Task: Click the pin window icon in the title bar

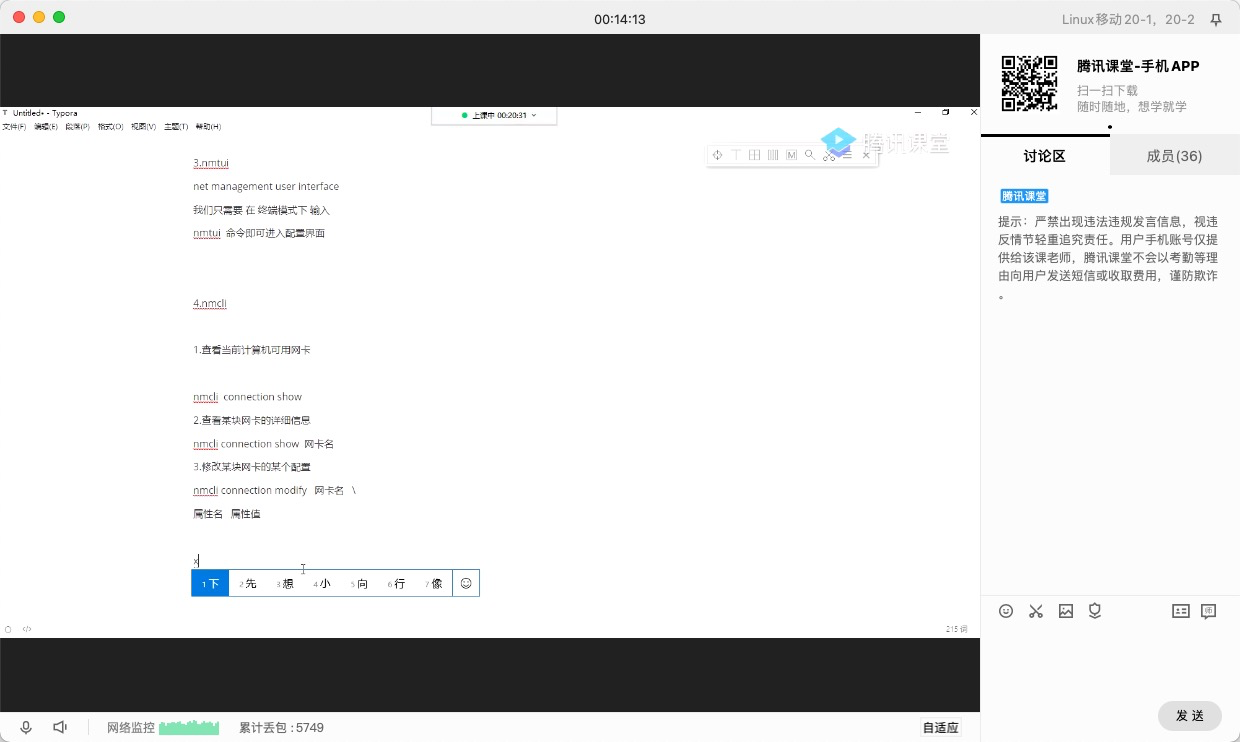Action: point(1216,19)
